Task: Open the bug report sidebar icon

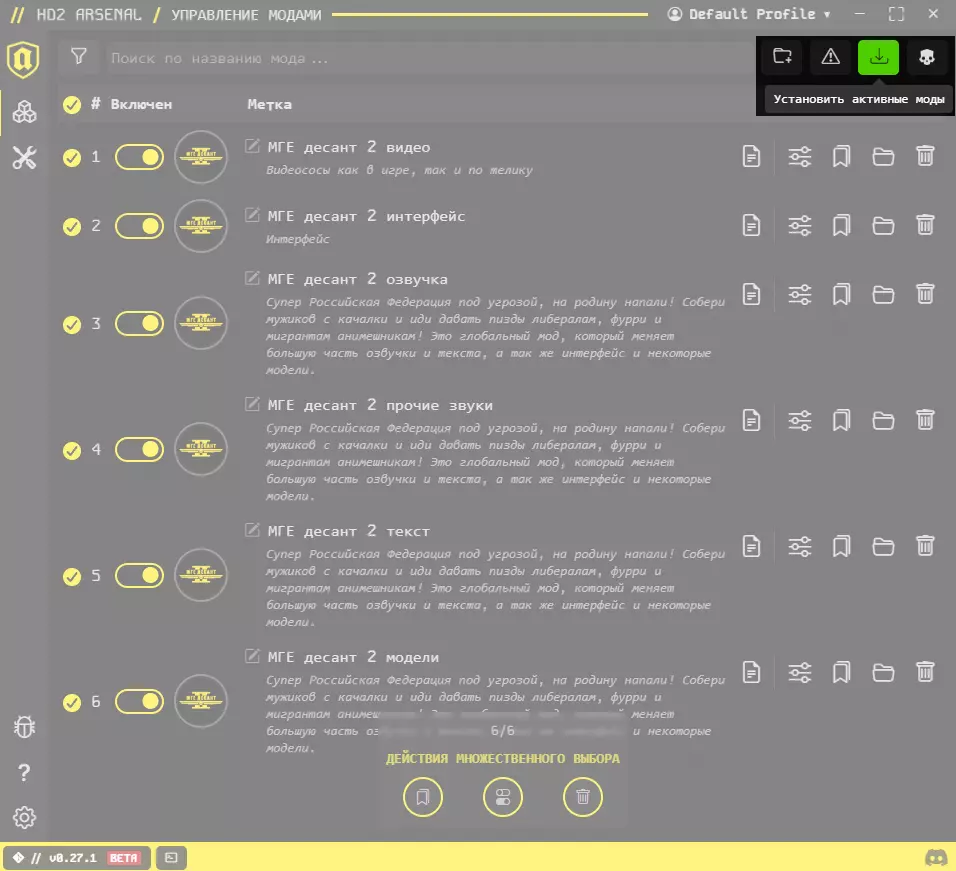Action: click(24, 727)
